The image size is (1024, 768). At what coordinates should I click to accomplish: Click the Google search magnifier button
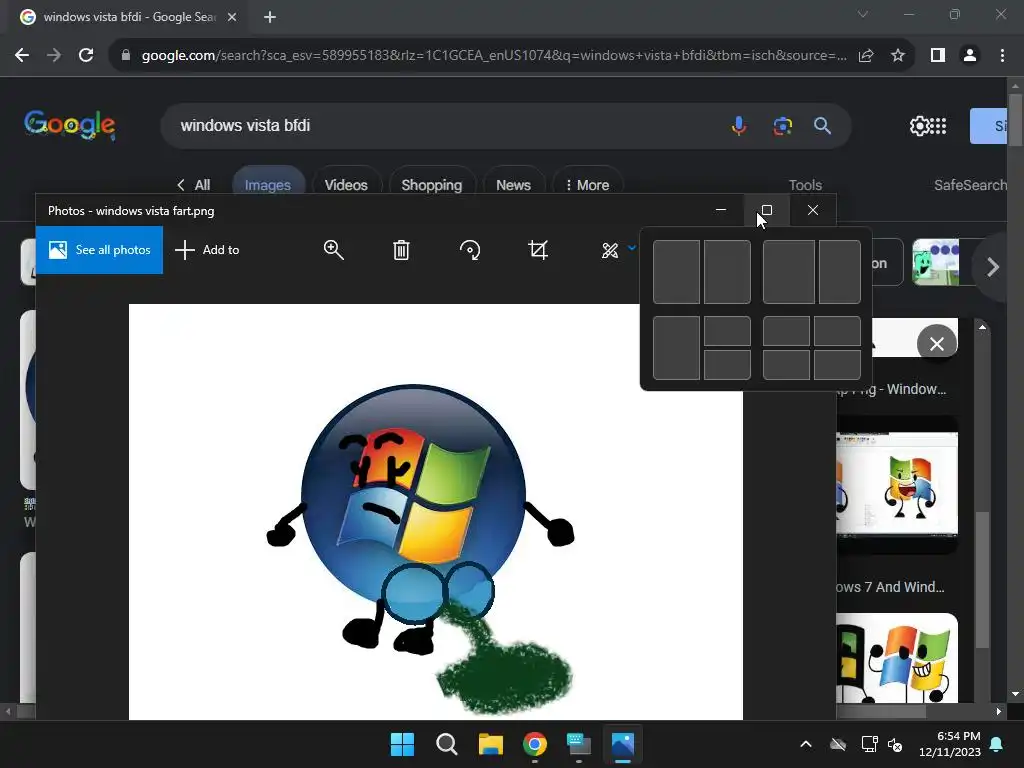point(823,125)
